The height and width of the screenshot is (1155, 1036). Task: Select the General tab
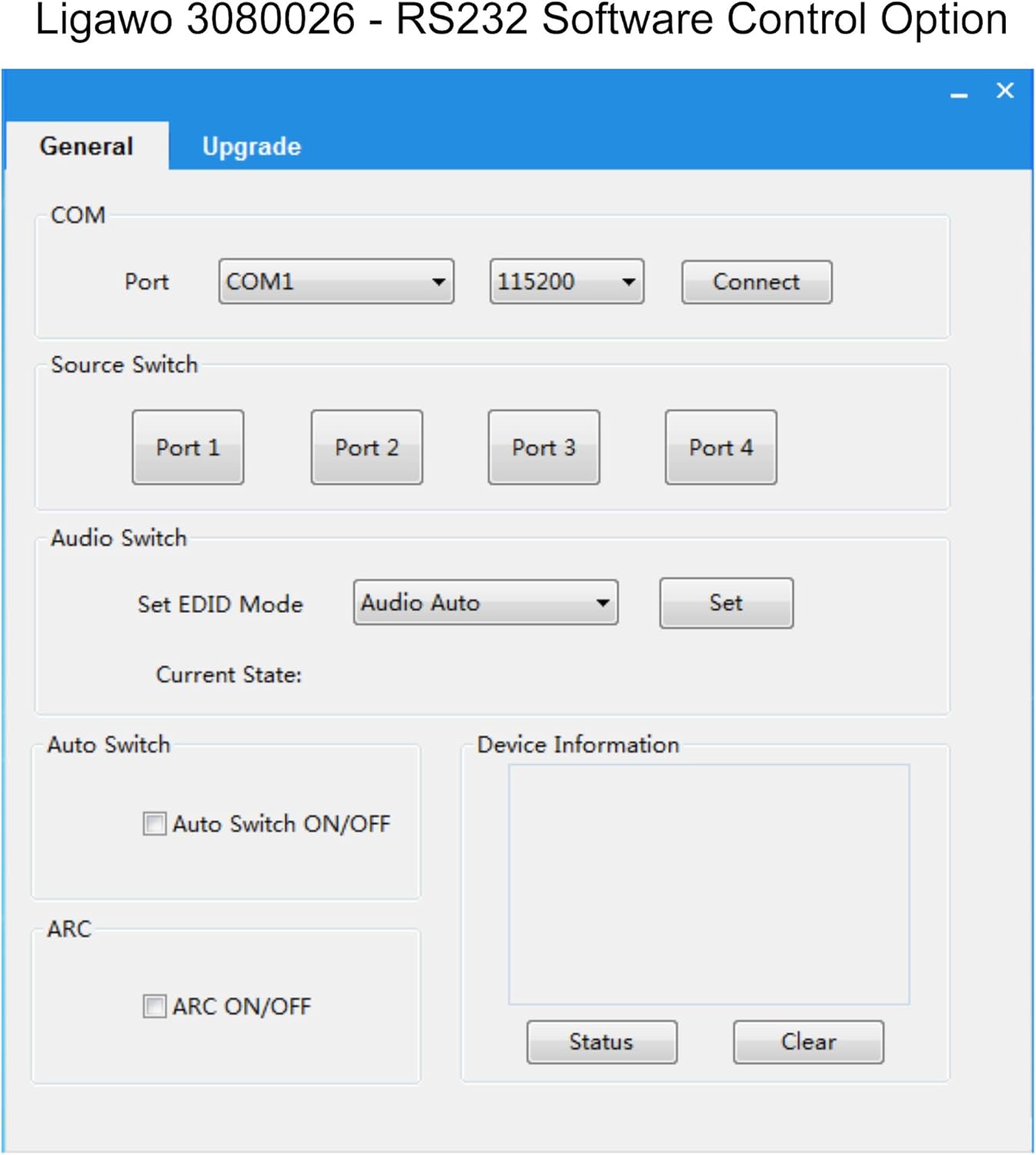click(87, 146)
